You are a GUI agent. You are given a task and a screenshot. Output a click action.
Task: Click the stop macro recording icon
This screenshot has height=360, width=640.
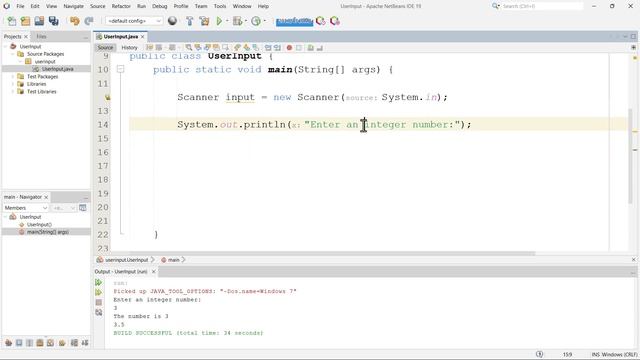click(299, 48)
